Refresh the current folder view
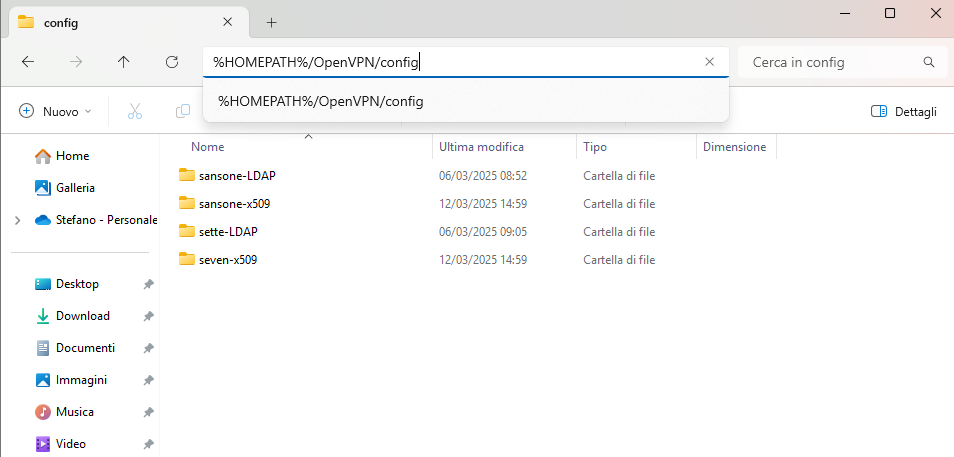 (172, 61)
